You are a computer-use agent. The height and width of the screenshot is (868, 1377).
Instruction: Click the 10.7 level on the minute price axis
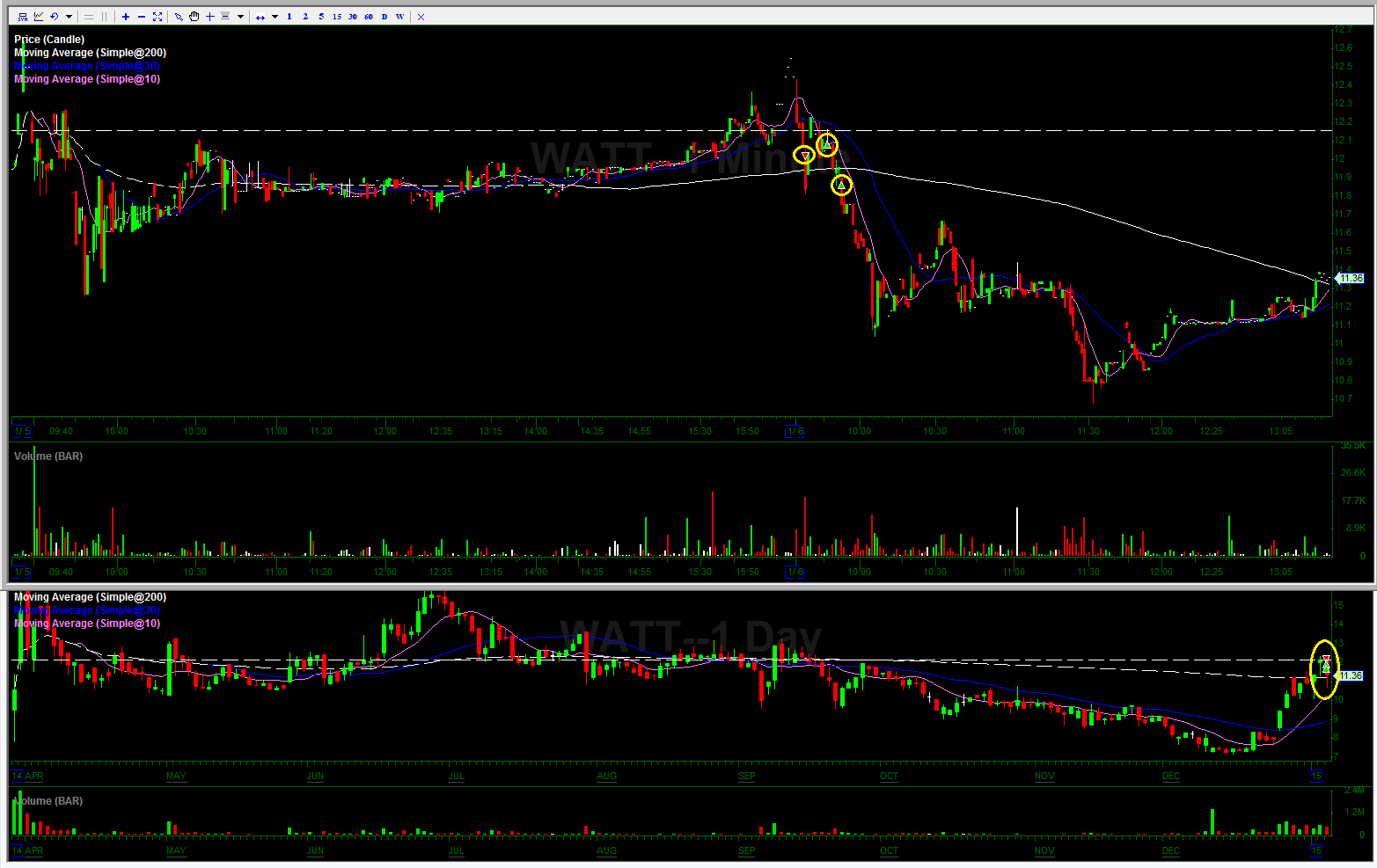(1343, 399)
